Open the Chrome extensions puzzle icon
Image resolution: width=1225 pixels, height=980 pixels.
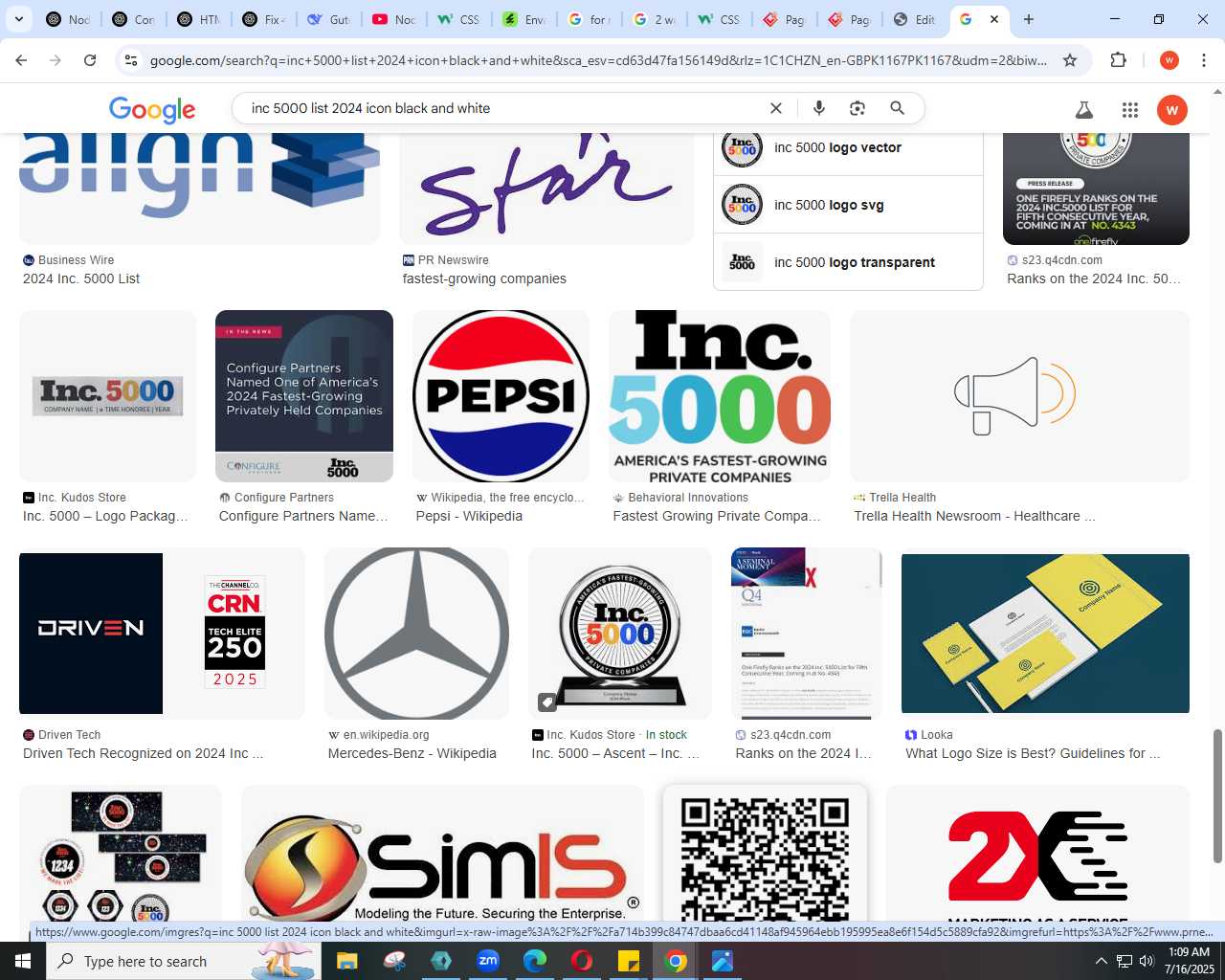pyautogui.click(x=1118, y=60)
